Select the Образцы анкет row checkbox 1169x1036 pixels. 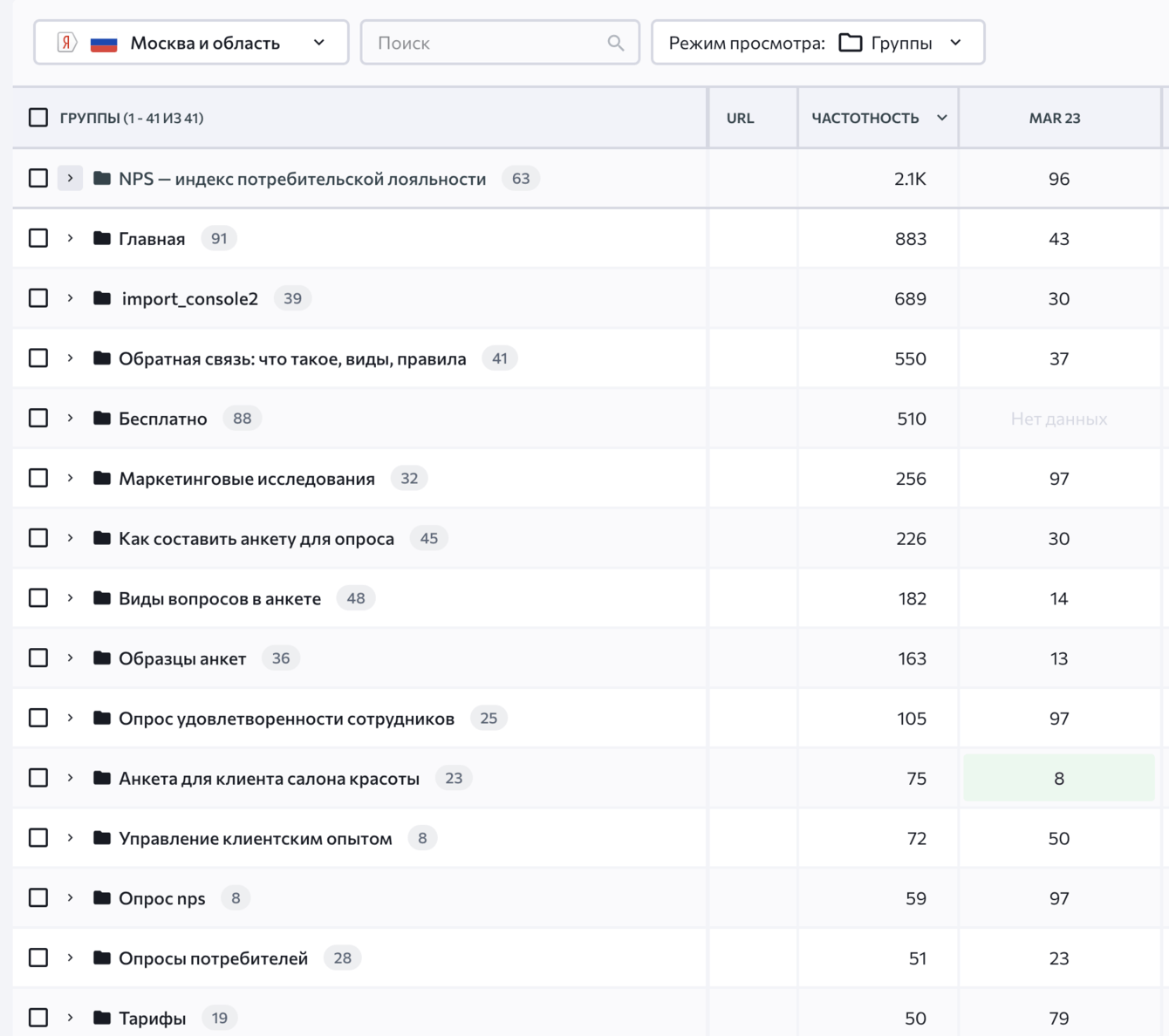pyautogui.click(x=38, y=658)
